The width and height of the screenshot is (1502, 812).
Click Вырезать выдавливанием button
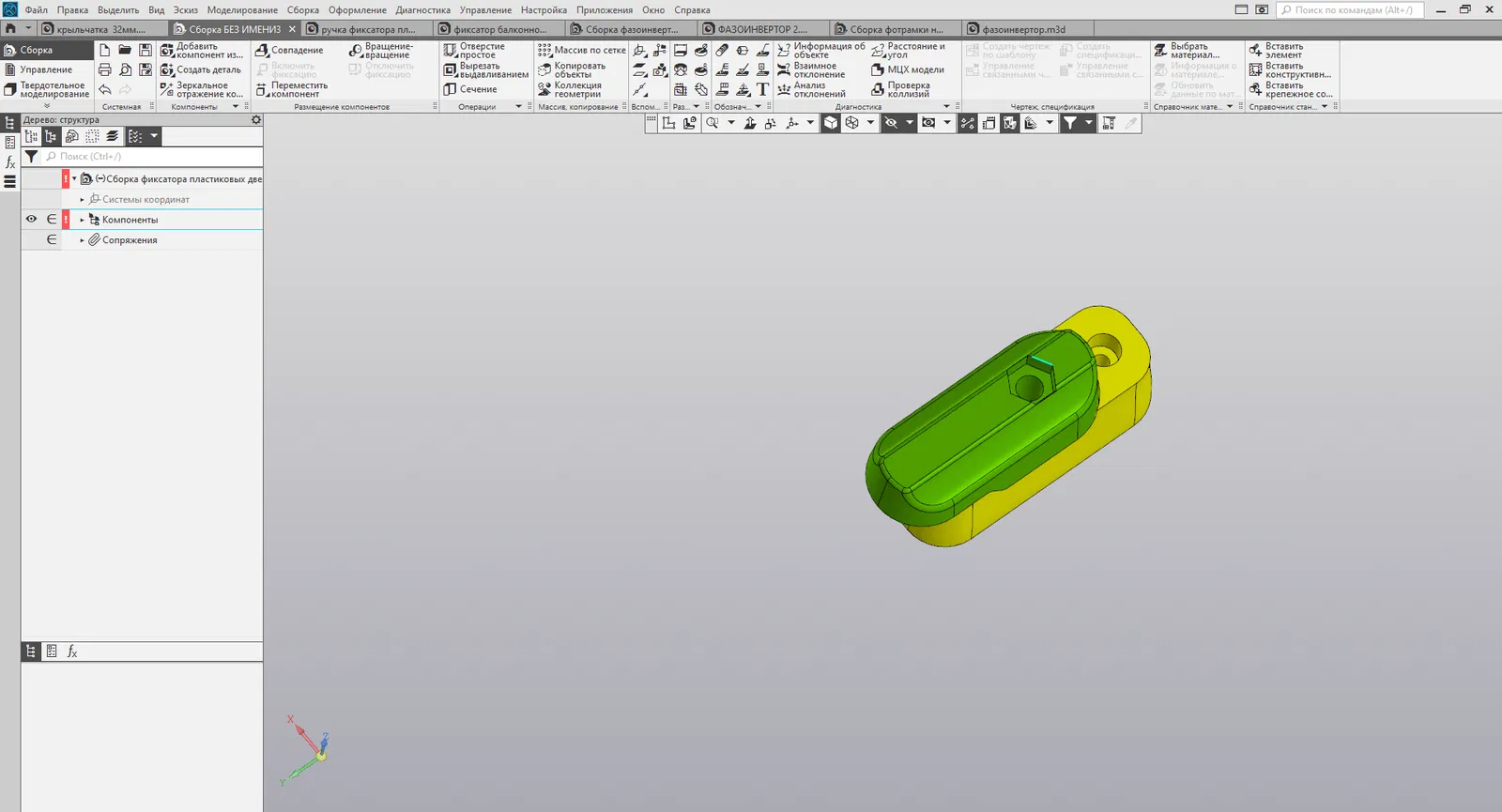(x=486, y=69)
